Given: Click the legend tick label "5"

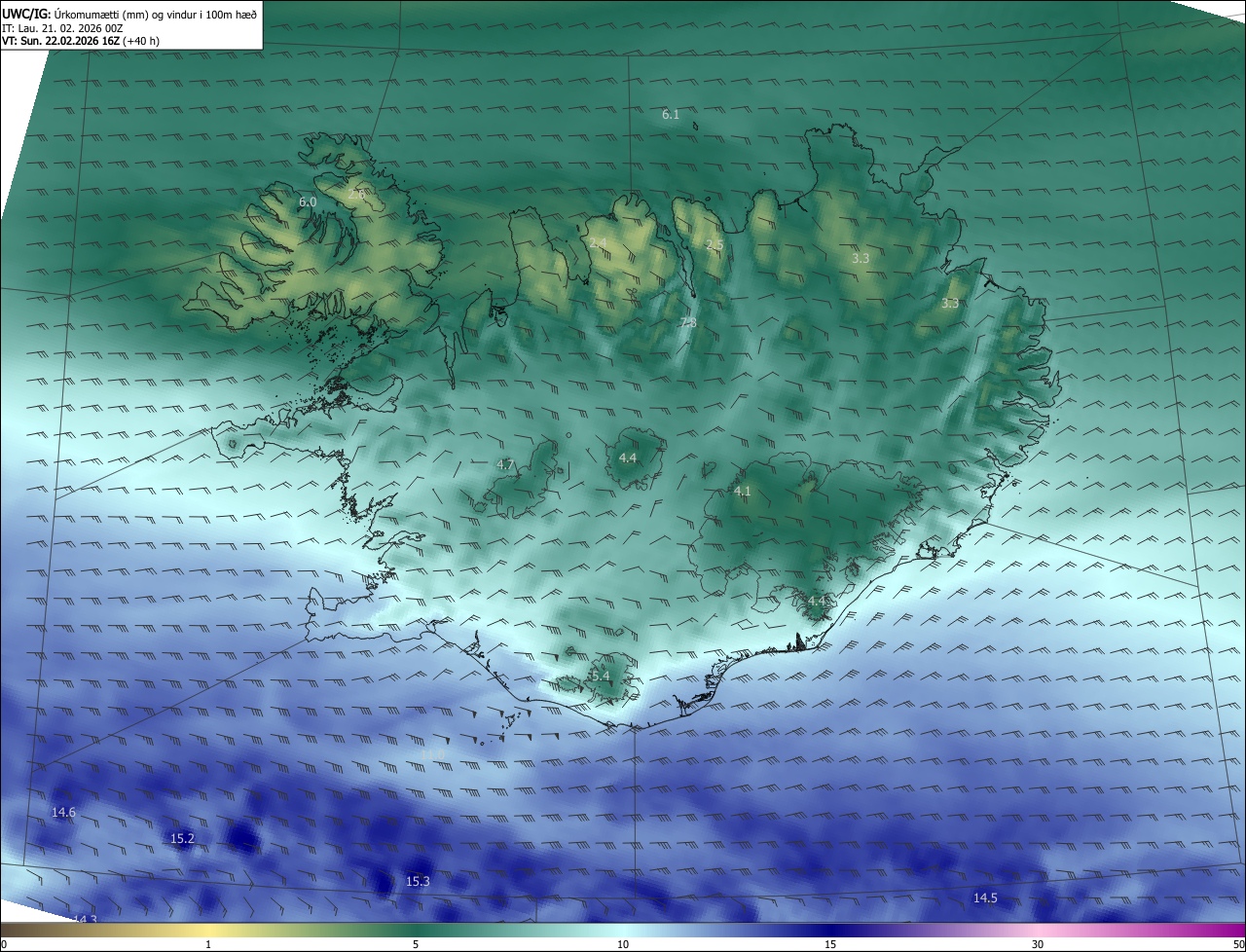Looking at the screenshot, I should (416, 945).
